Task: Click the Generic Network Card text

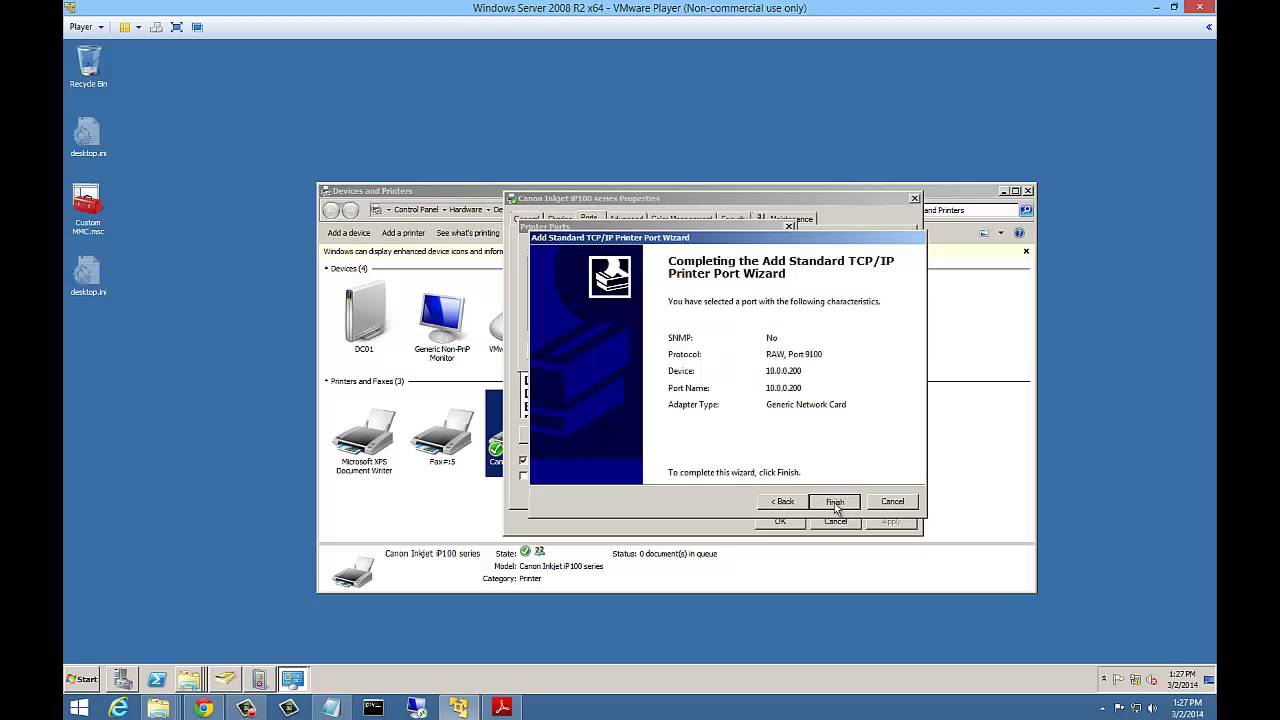Action: 806,405
